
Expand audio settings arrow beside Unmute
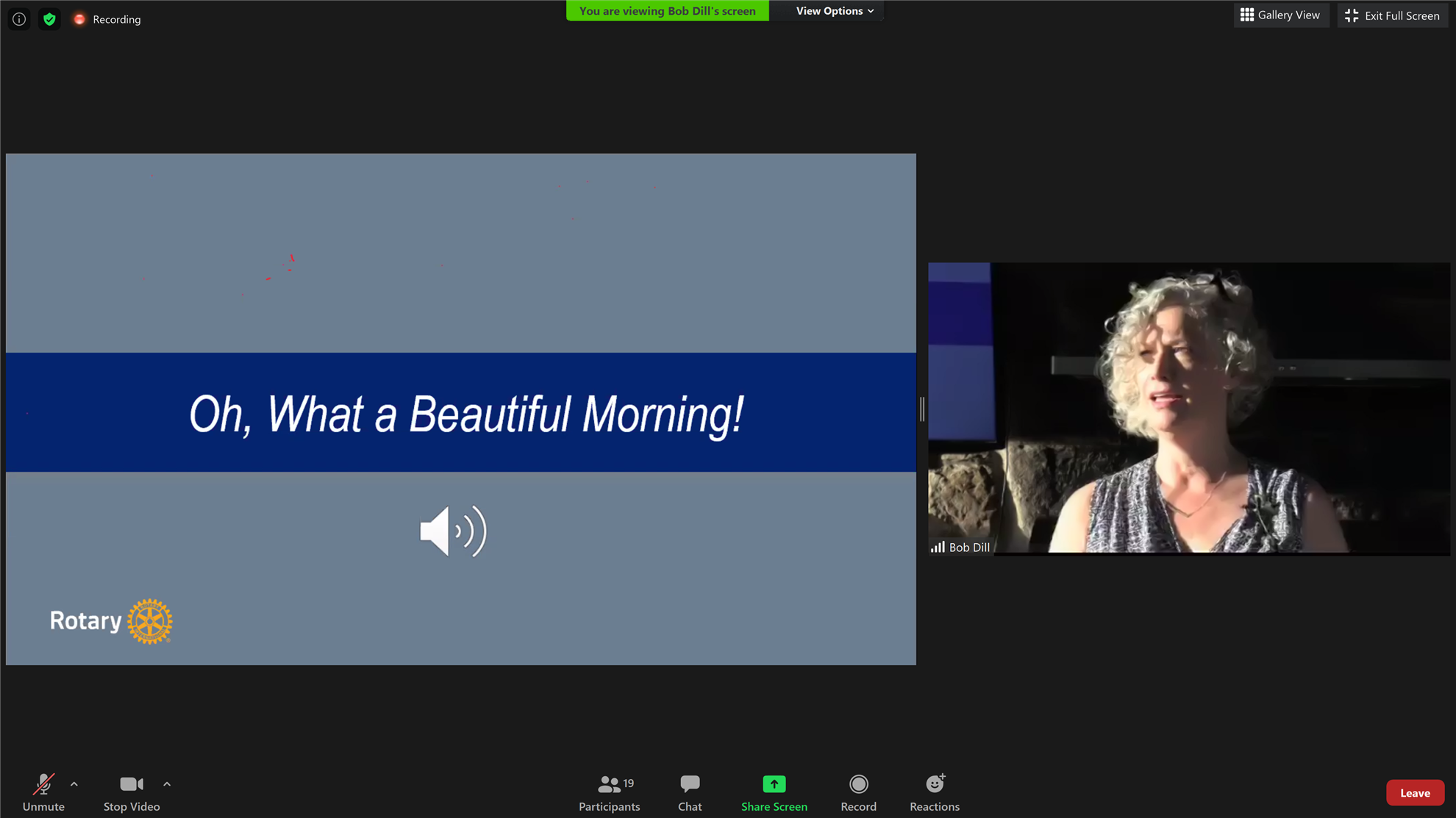tap(74, 784)
